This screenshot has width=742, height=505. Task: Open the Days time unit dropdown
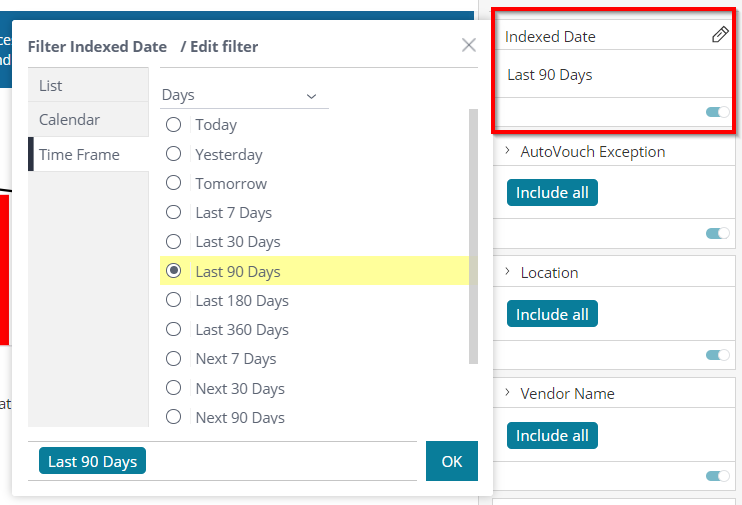click(x=244, y=95)
